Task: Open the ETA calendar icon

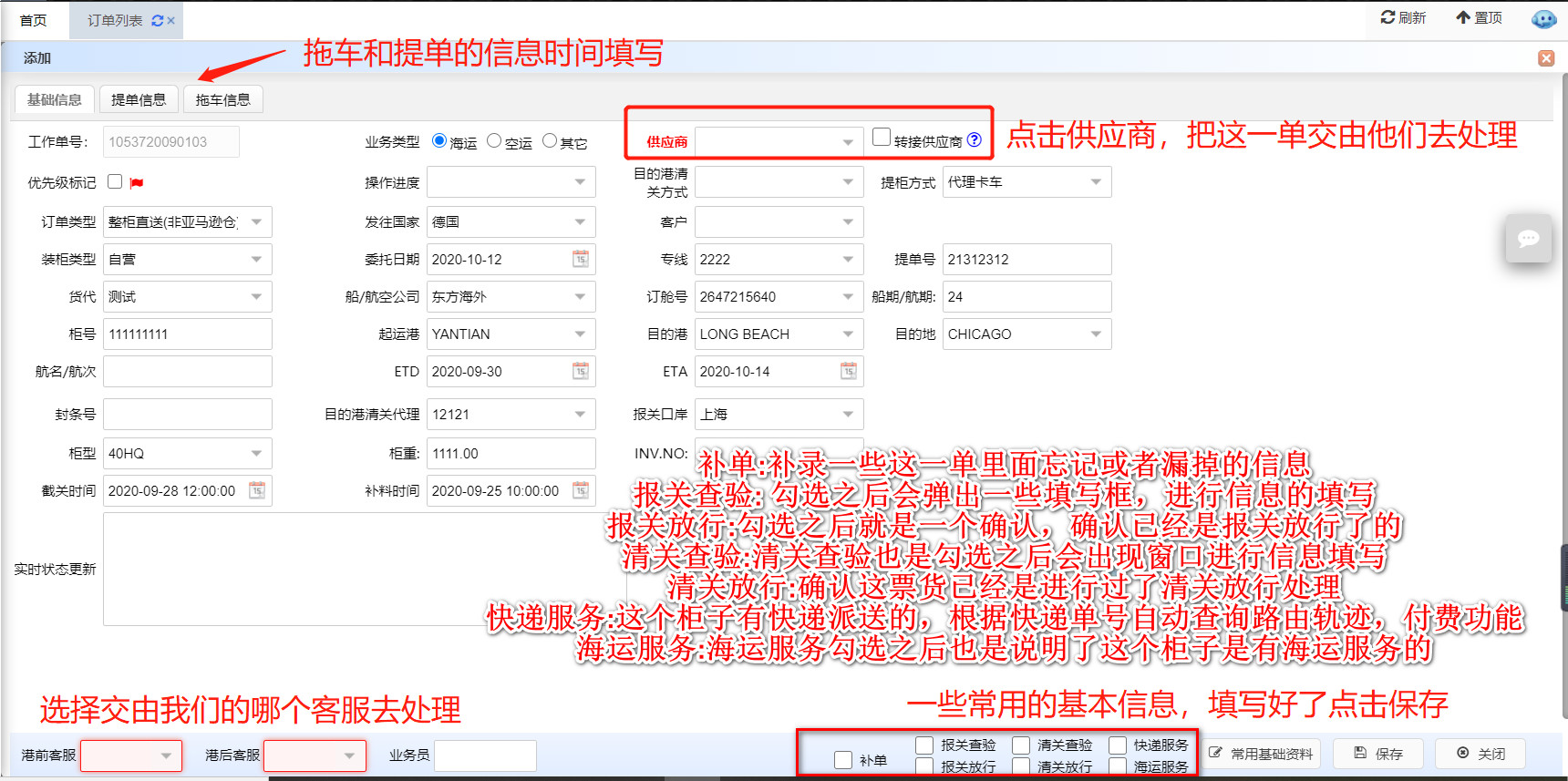Action: (849, 371)
